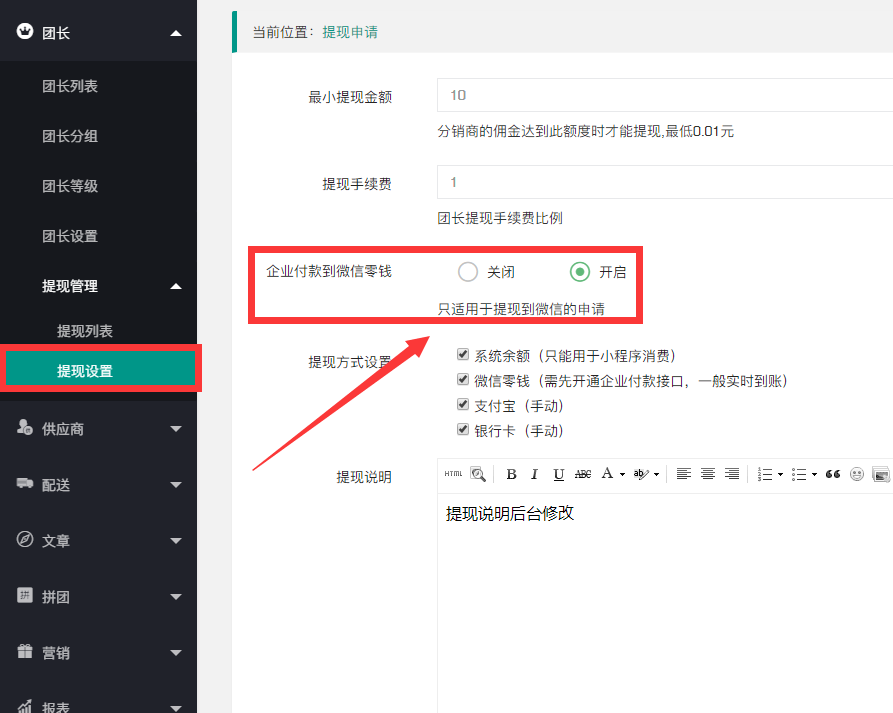The image size is (893, 713).
Task: Uncheck the 系统余额 withdrawal method
Action: (463, 354)
